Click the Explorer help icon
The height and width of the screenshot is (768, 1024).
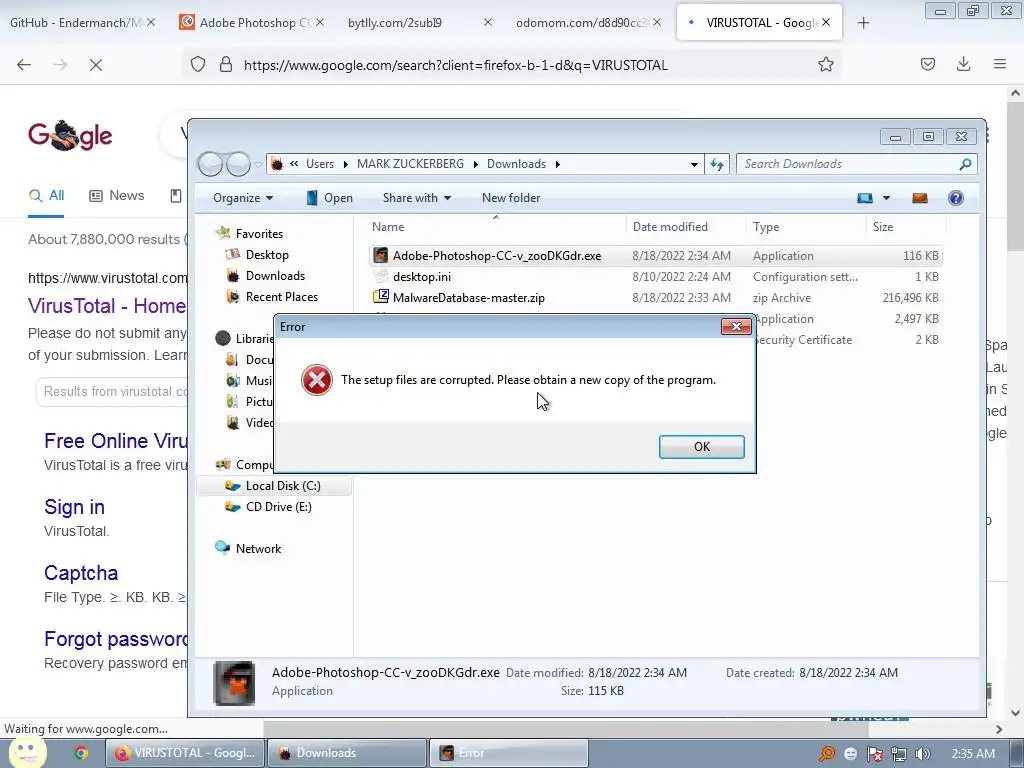(955, 198)
